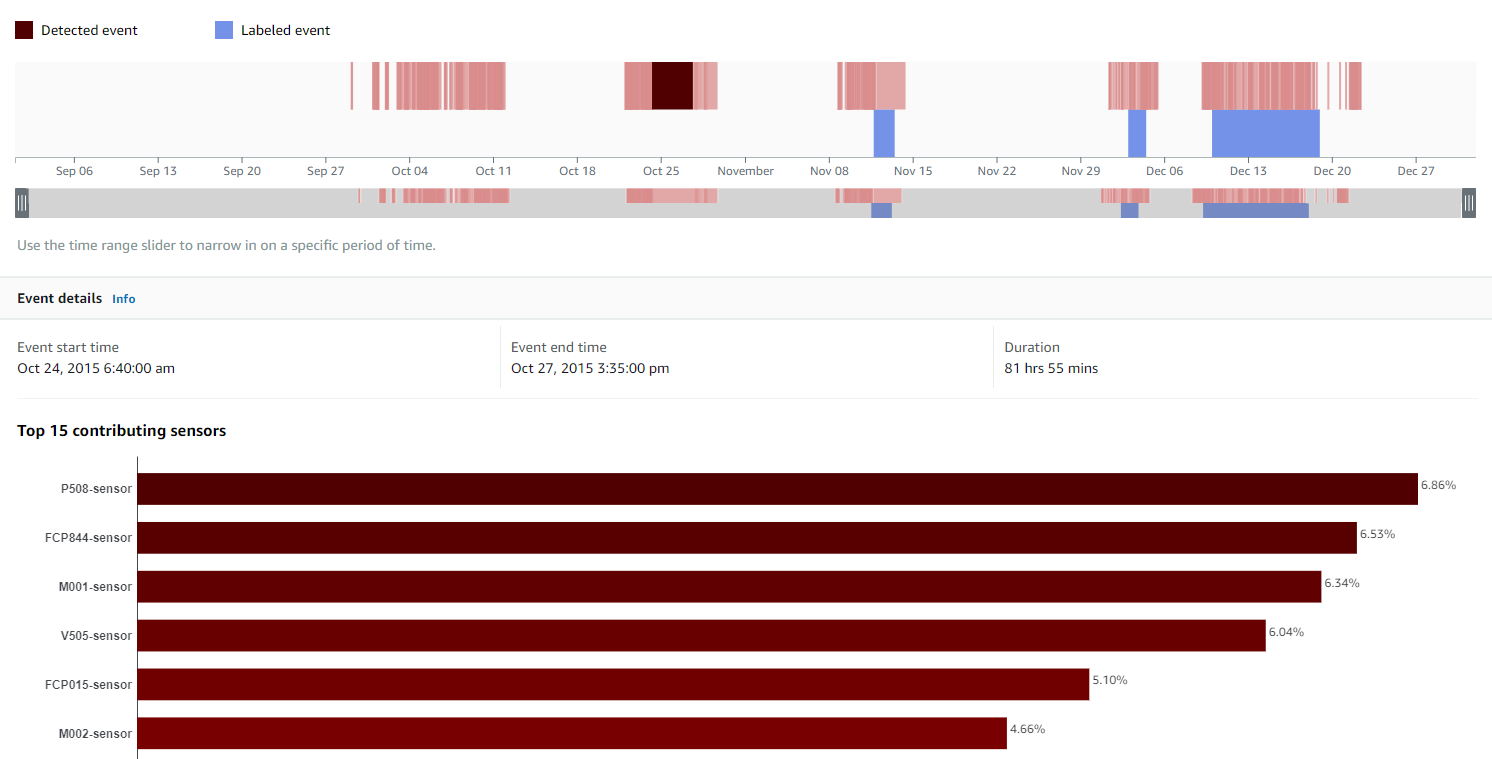Click the "Oct 25" timeline axis label

661,171
